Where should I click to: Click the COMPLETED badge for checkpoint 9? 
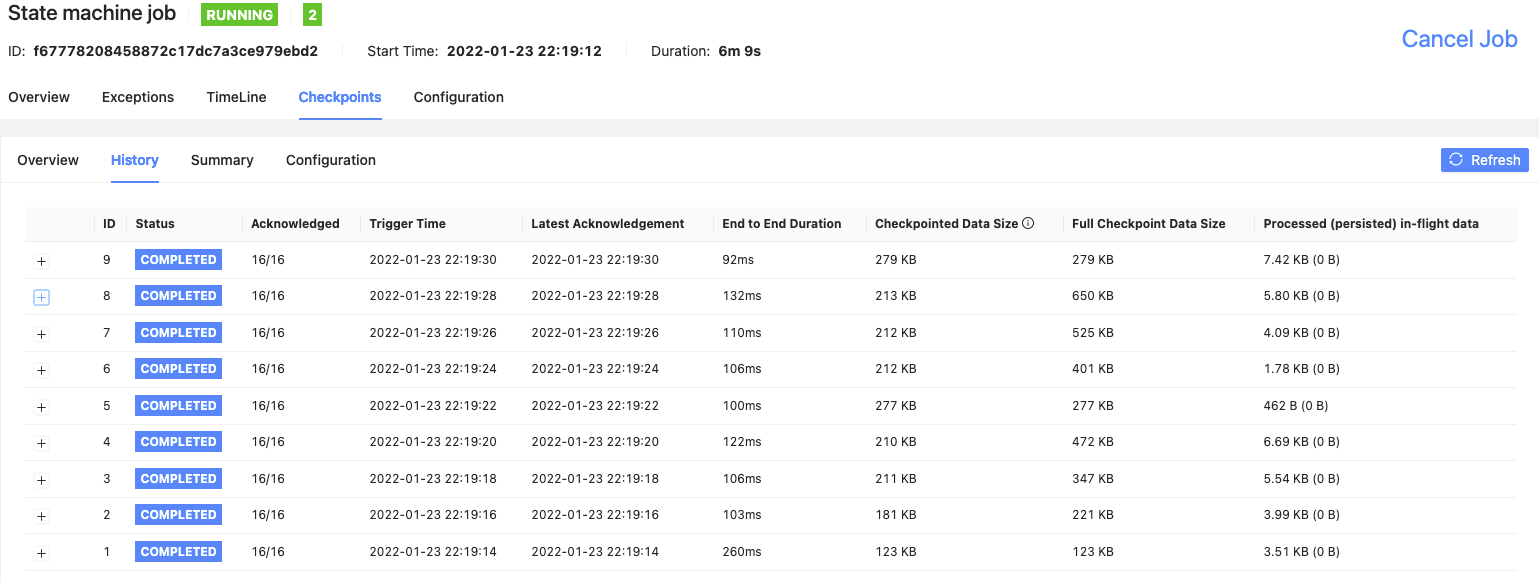[178, 259]
